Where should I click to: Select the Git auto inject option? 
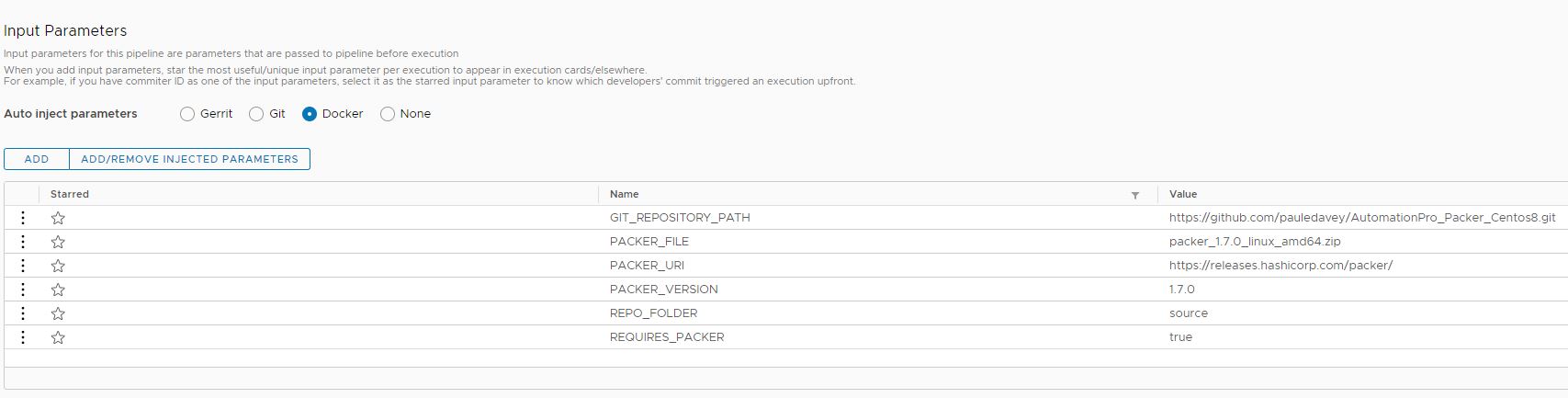click(256, 114)
